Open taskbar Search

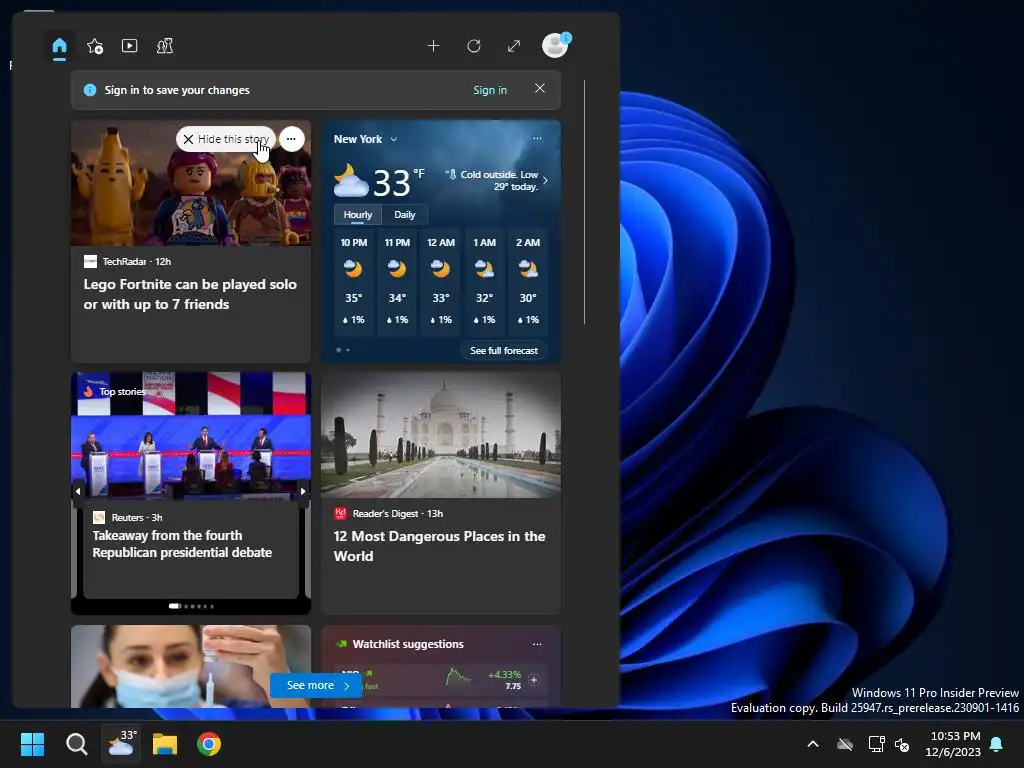point(76,744)
